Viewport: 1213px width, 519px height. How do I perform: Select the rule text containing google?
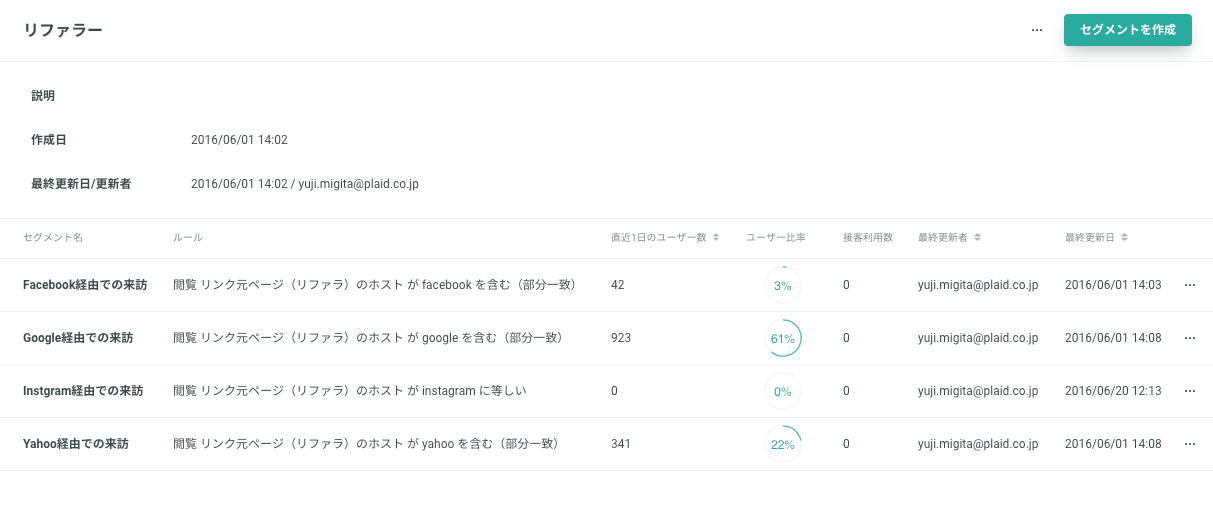[x=370, y=338]
